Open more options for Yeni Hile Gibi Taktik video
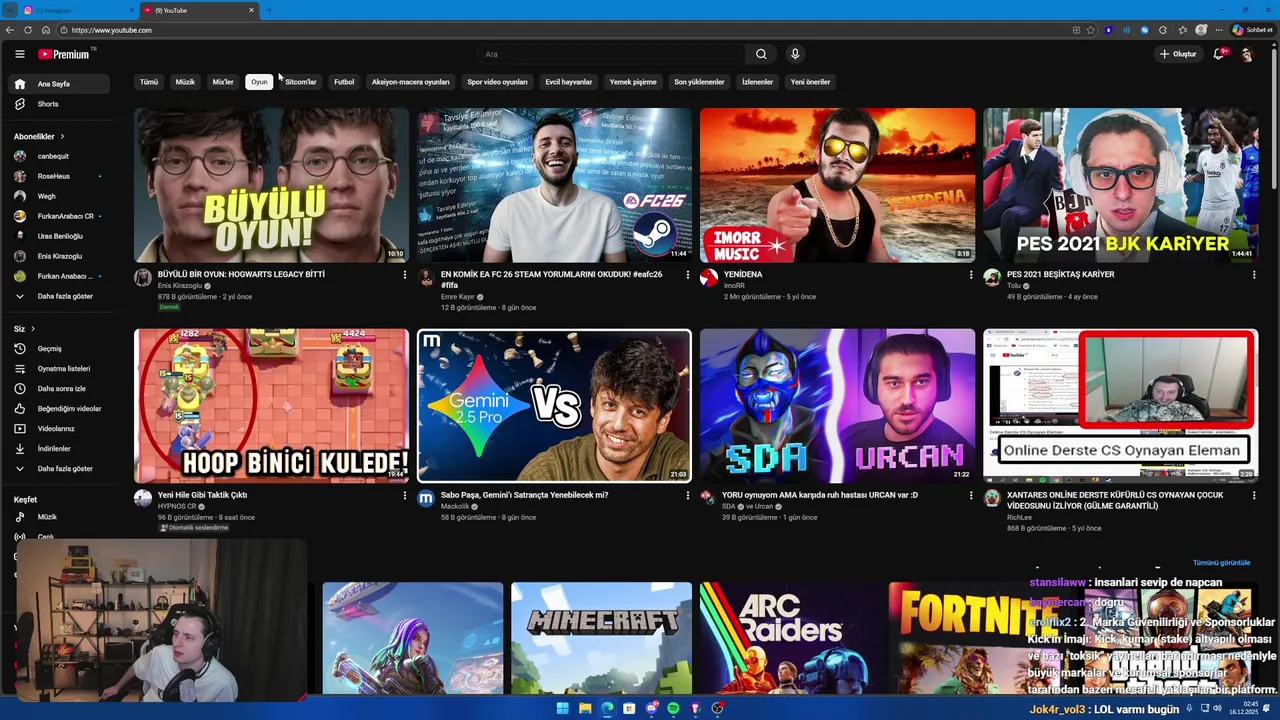 coord(404,496)
